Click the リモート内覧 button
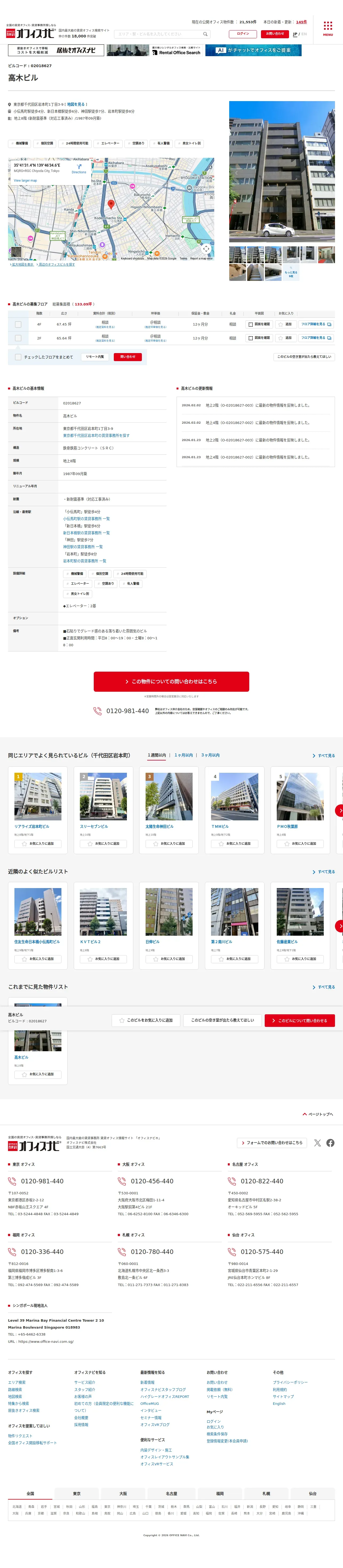343x1568 pixels. (95, 357)
